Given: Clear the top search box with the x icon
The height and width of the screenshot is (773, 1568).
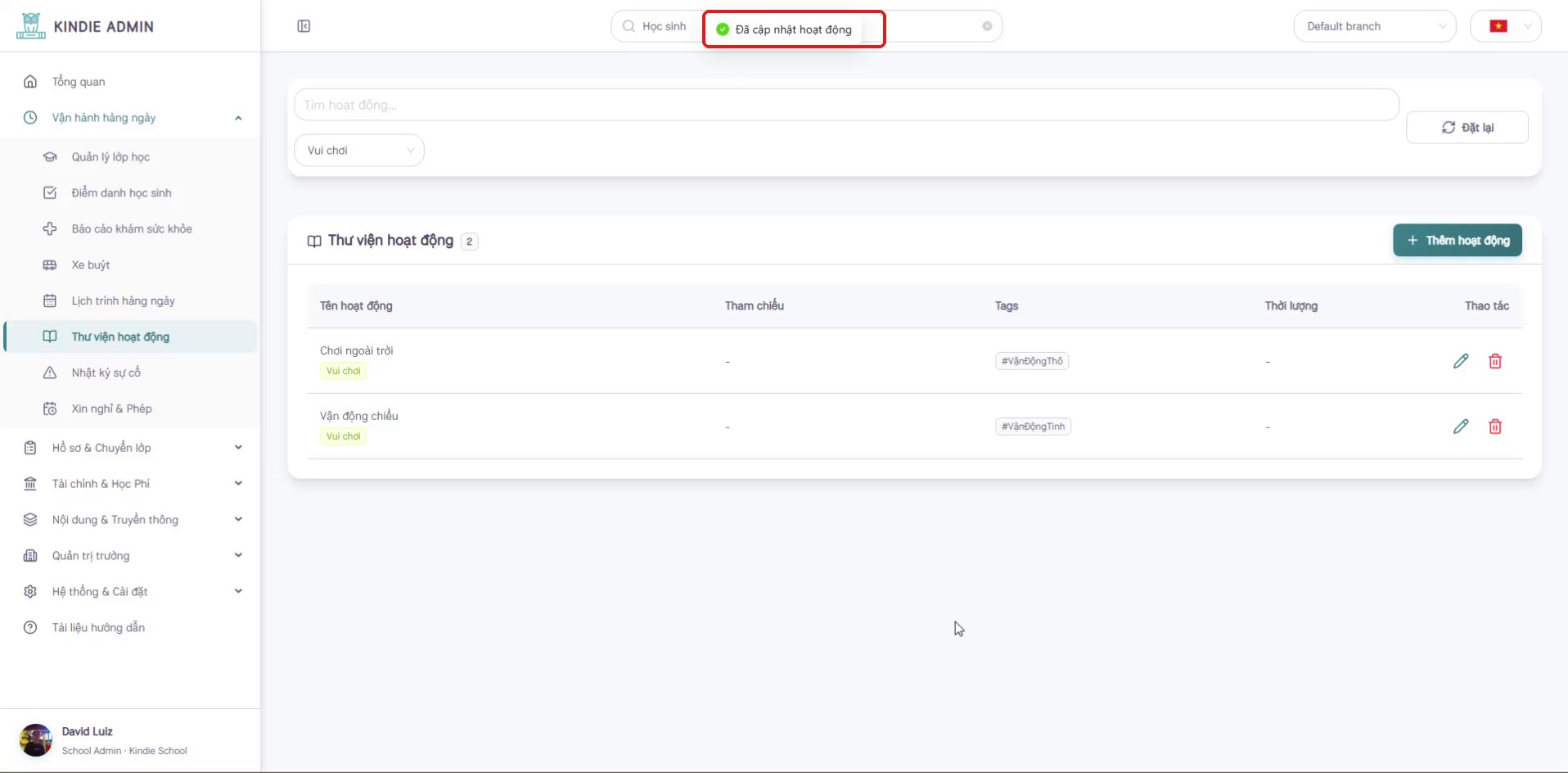Looking at the screenshot, I should click(x=987, y=26).
